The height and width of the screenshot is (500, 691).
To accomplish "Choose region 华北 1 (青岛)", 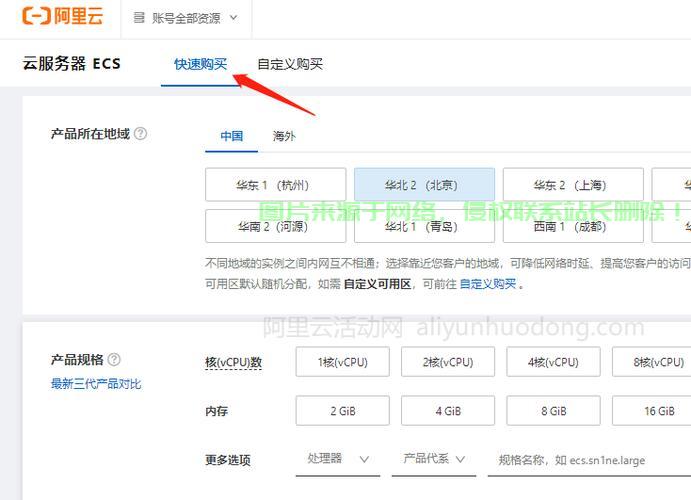I will click(x=424, y=226).
